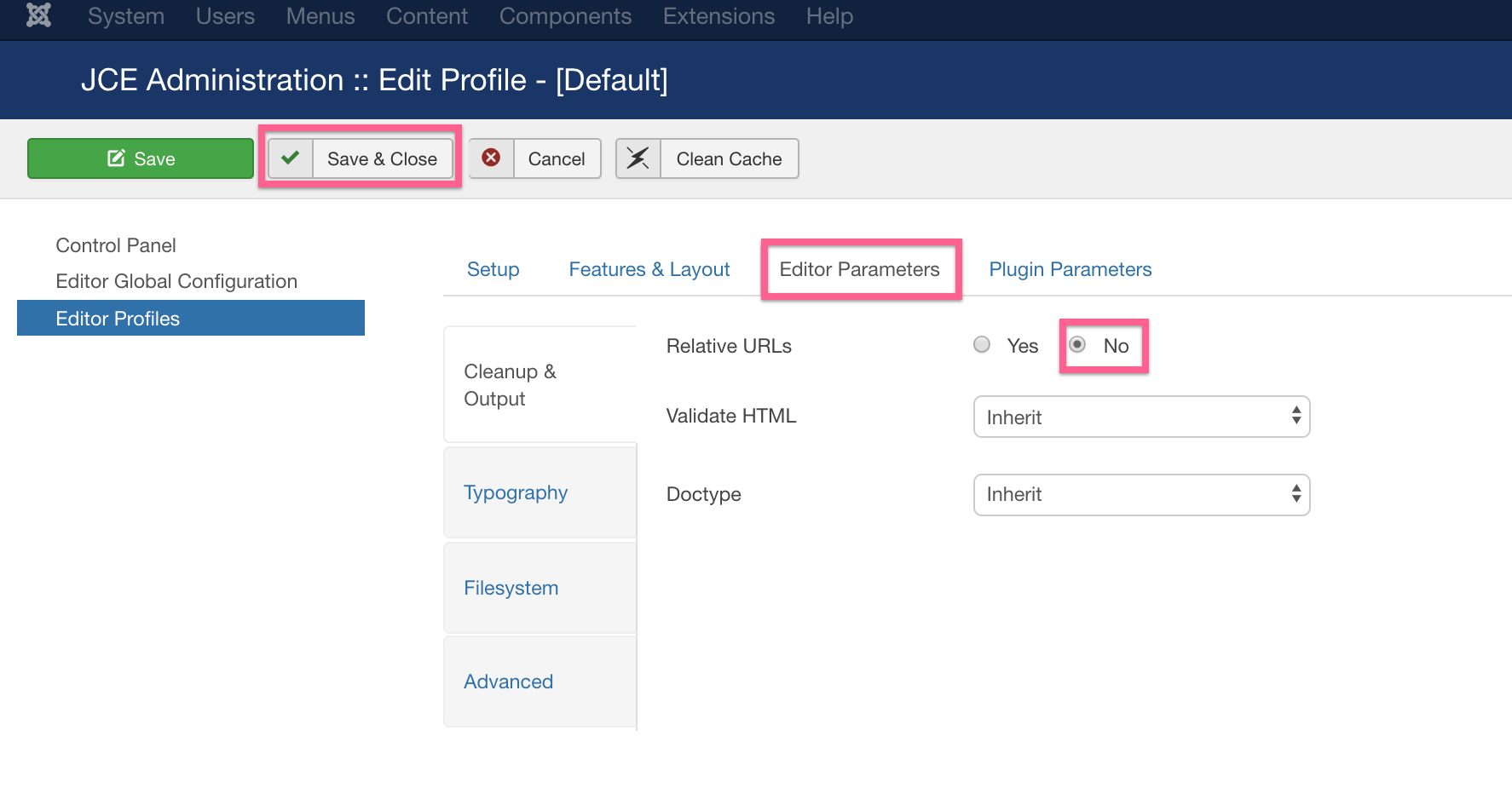Click the Relative URLs label
This screenshot has width=1512, height=794.
coord(729,346)
